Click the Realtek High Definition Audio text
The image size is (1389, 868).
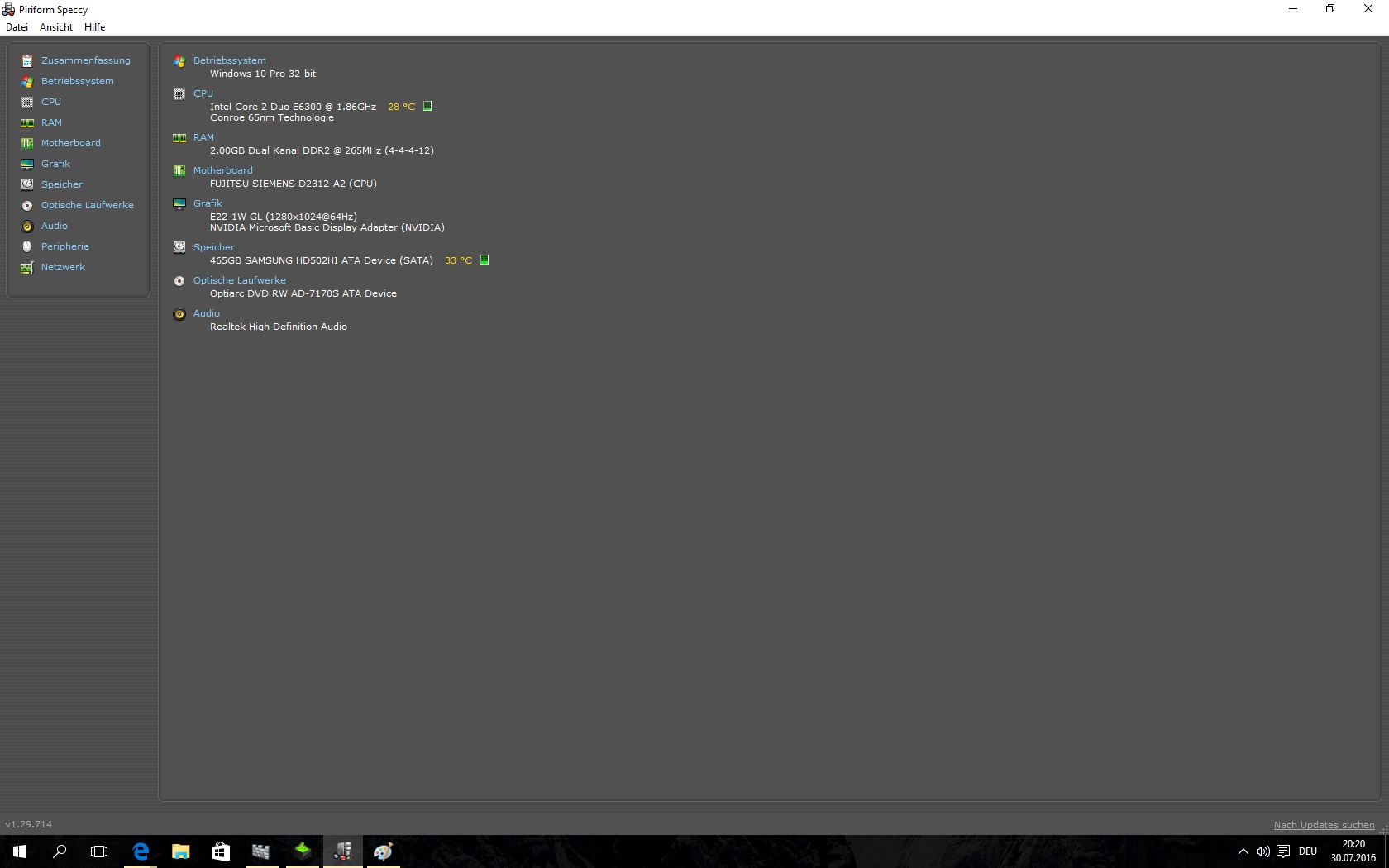(279, 327)
